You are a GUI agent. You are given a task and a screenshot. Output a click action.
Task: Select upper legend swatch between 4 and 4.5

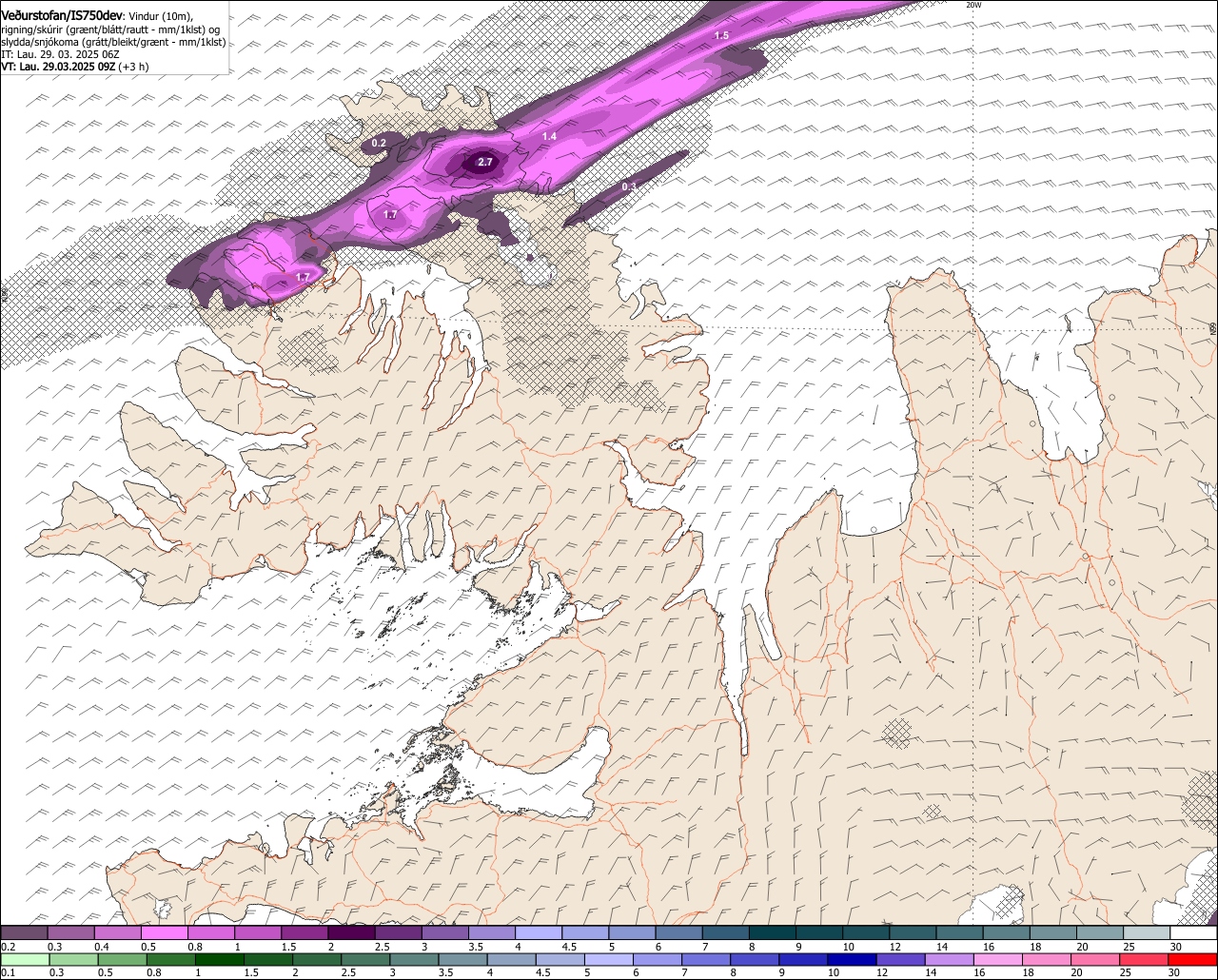point(539,933)
